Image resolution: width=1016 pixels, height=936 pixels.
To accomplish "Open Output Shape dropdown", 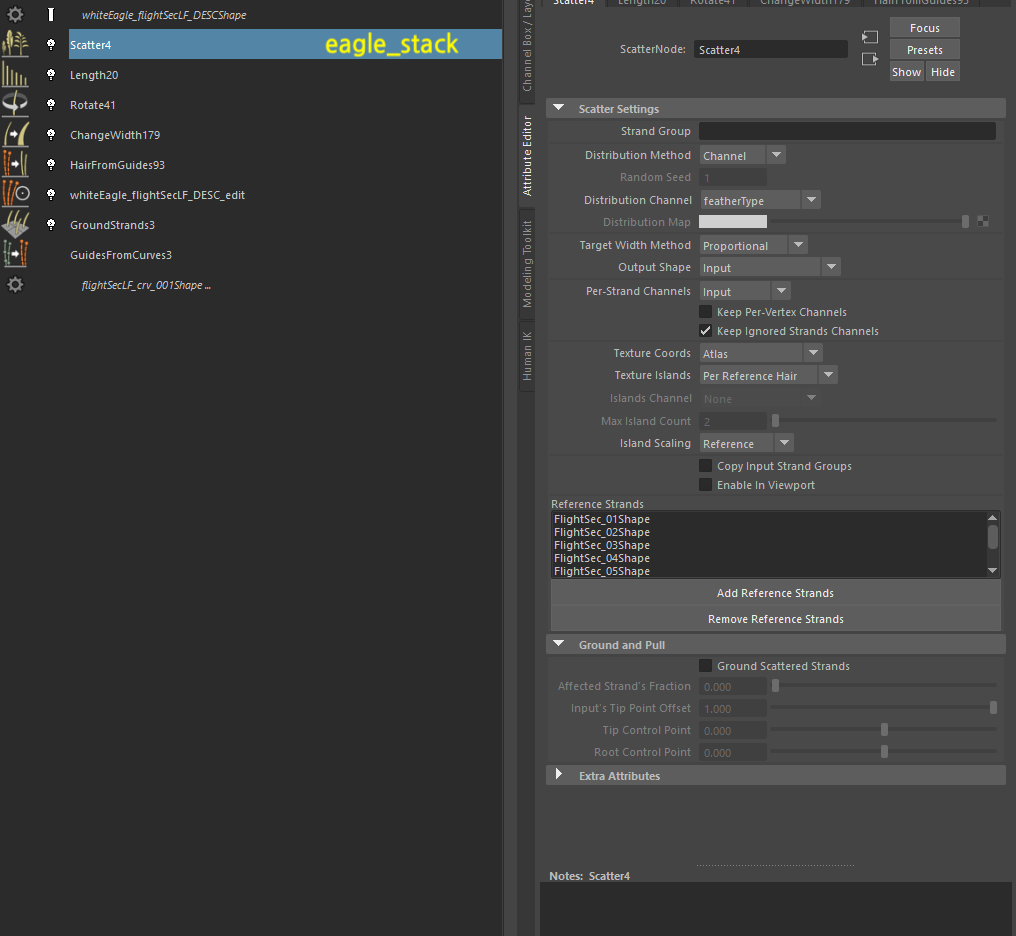I will tap(770, 268).
